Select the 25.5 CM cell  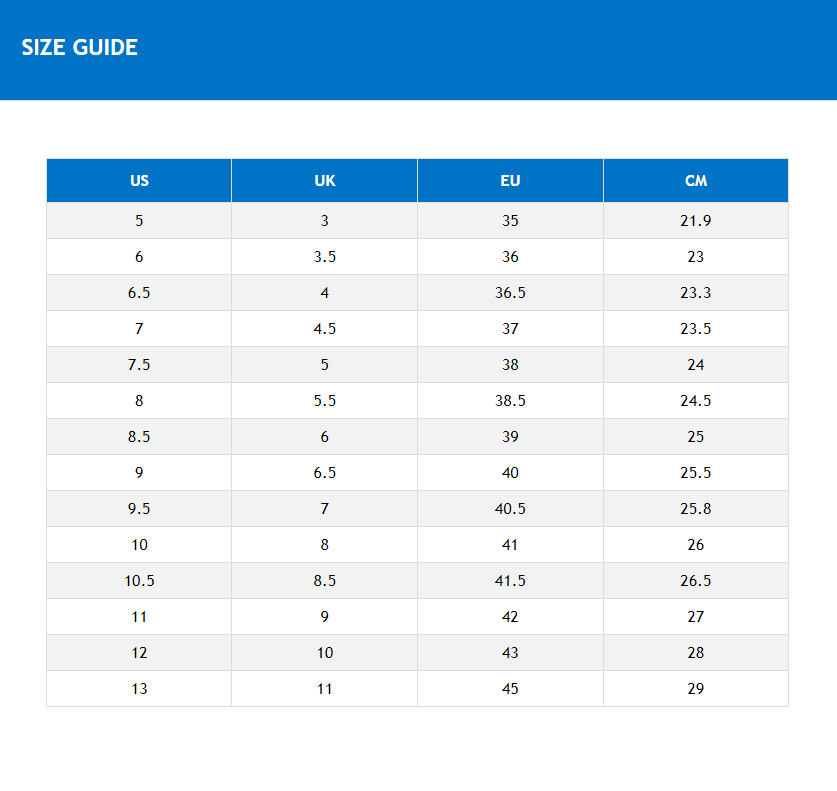point(696,473)
